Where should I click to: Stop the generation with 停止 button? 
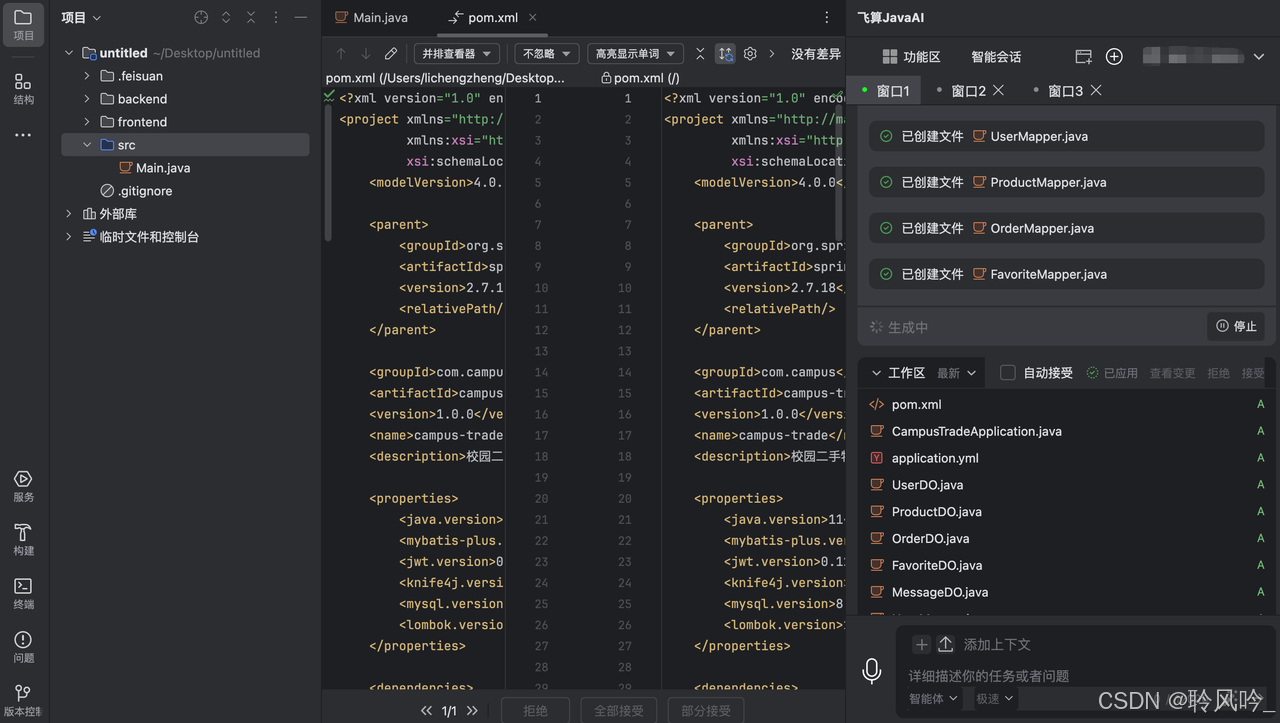pos(1236,326)
